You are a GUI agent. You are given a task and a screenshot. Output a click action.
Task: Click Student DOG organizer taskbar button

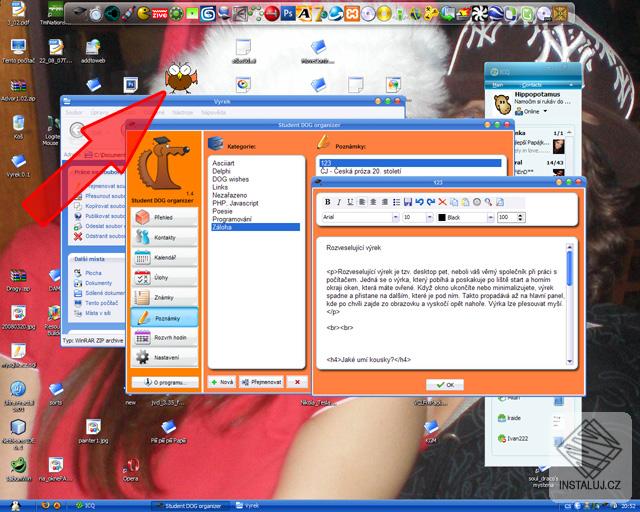[x=189, y=506]
